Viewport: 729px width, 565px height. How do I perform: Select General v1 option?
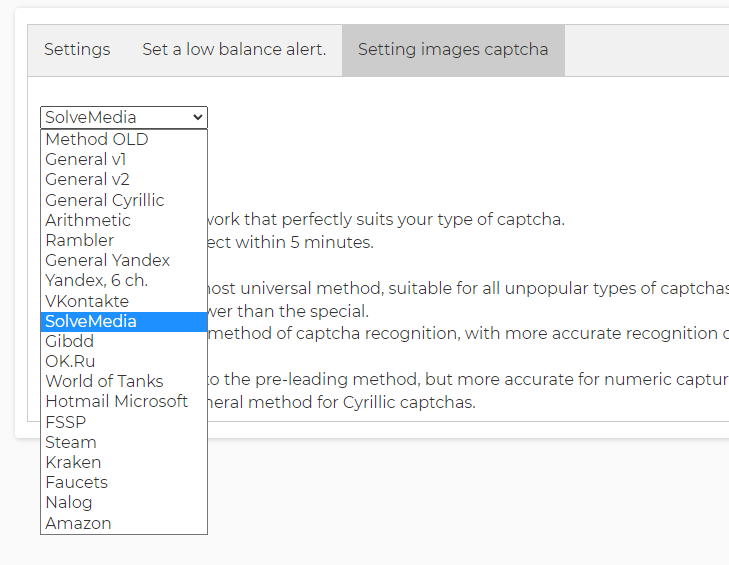coord(86,159)
